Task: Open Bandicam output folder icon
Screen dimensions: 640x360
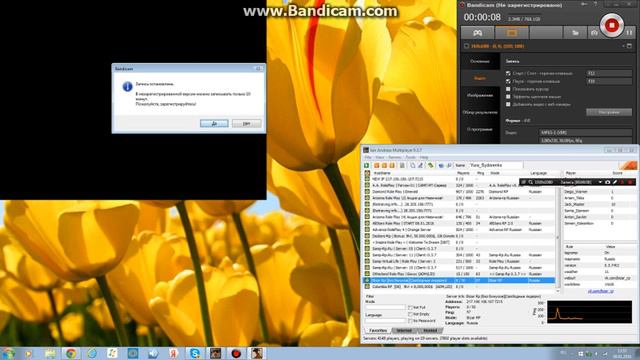Action: click(x=575, y=33)
